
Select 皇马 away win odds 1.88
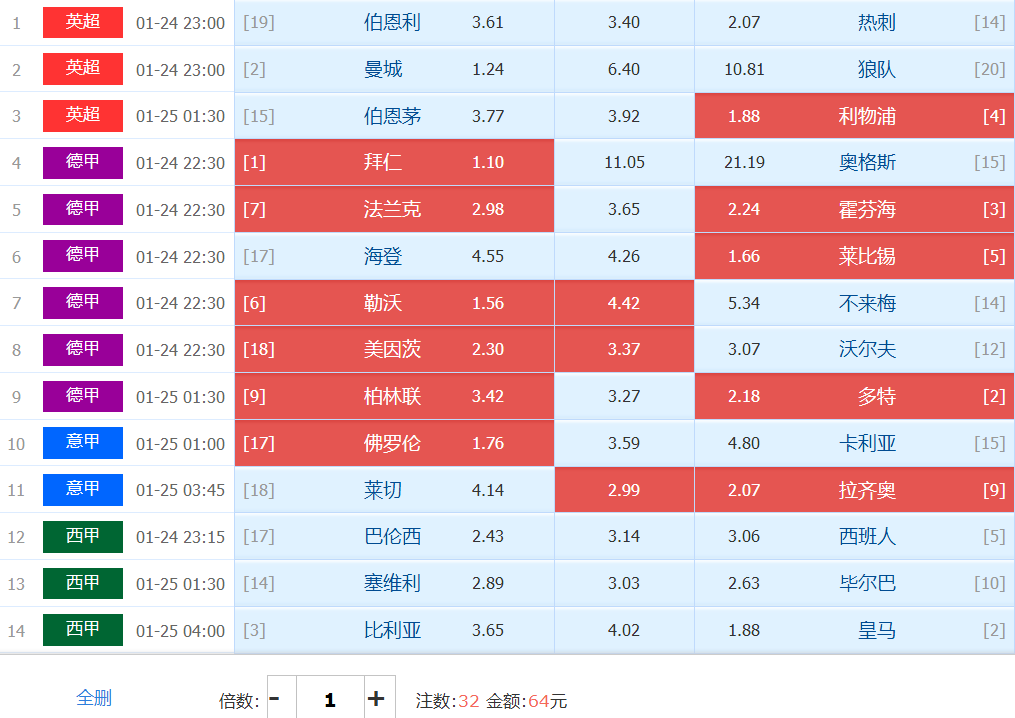click(x=854, y=630)
